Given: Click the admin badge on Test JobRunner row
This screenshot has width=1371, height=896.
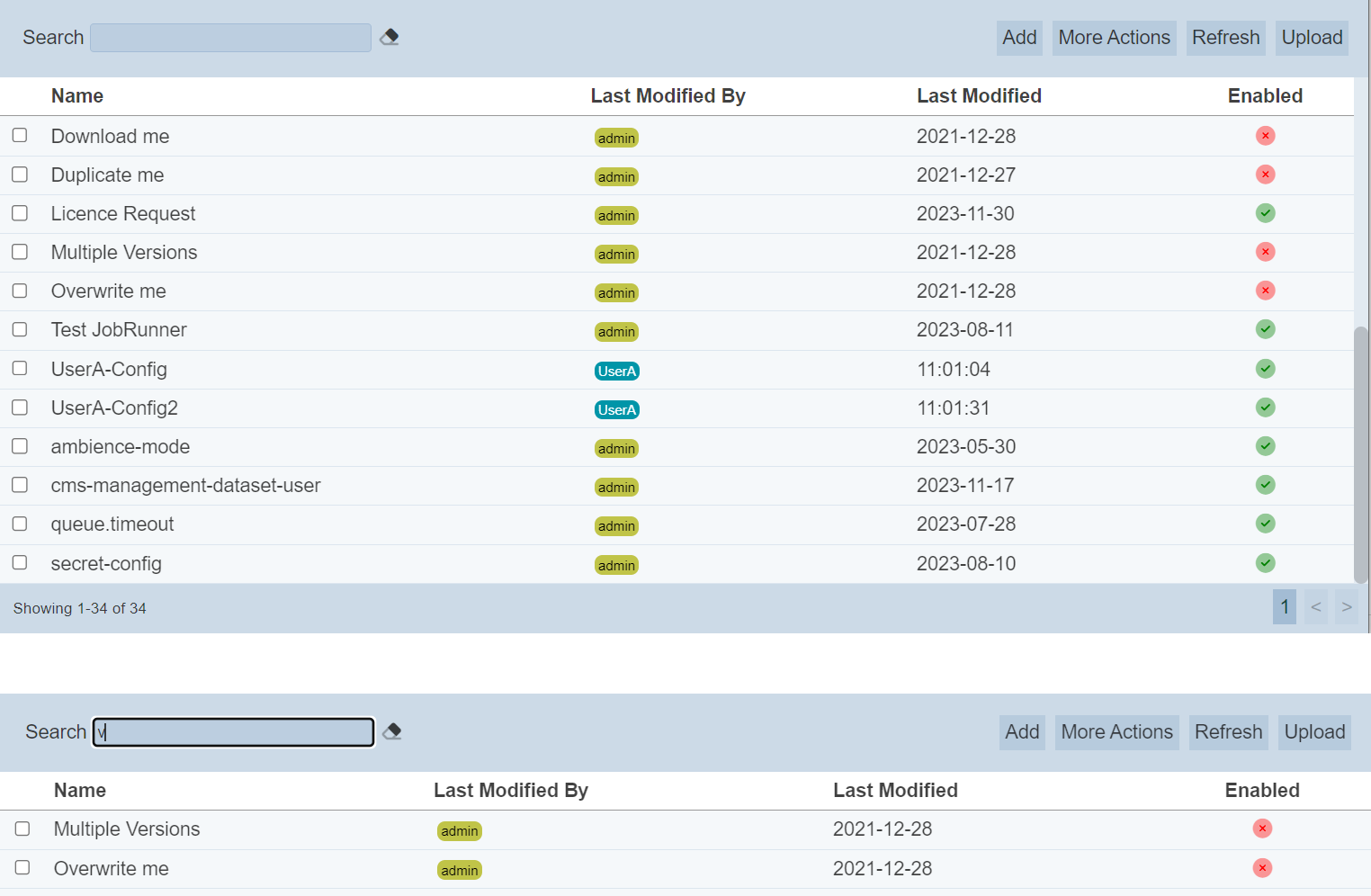Looking at the screenshot, I should coord(616,332).
